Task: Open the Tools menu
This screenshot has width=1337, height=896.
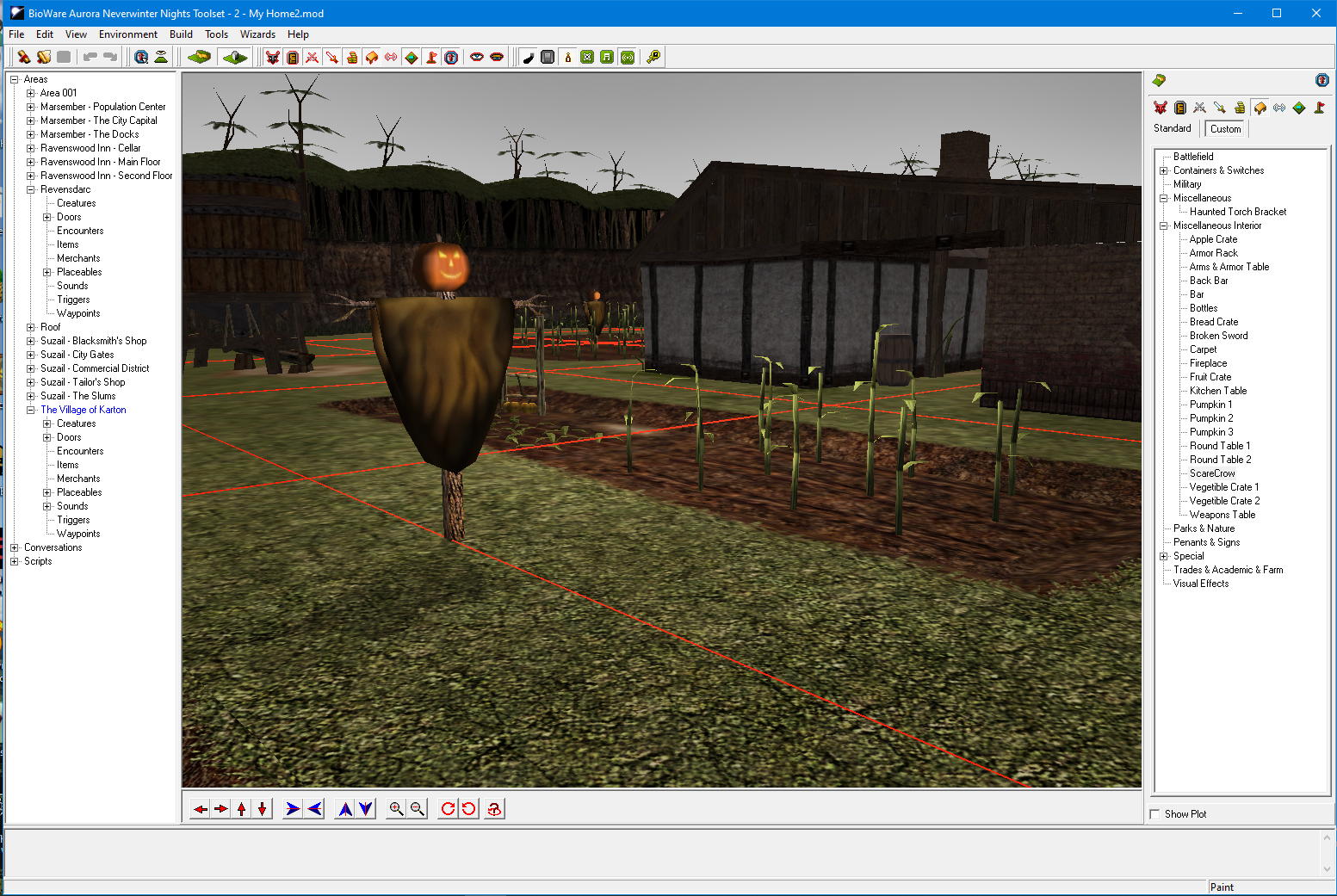Action: [216, 34]
